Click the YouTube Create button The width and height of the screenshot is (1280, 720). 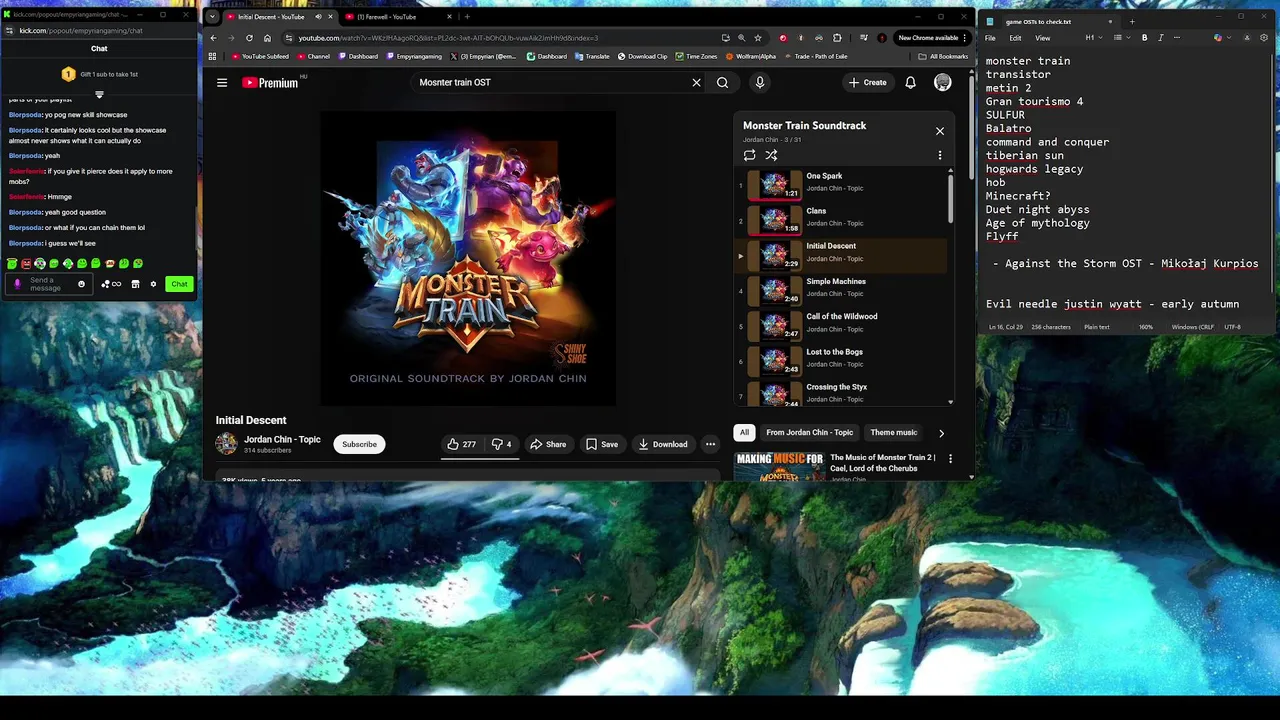[x=867, y=82]
